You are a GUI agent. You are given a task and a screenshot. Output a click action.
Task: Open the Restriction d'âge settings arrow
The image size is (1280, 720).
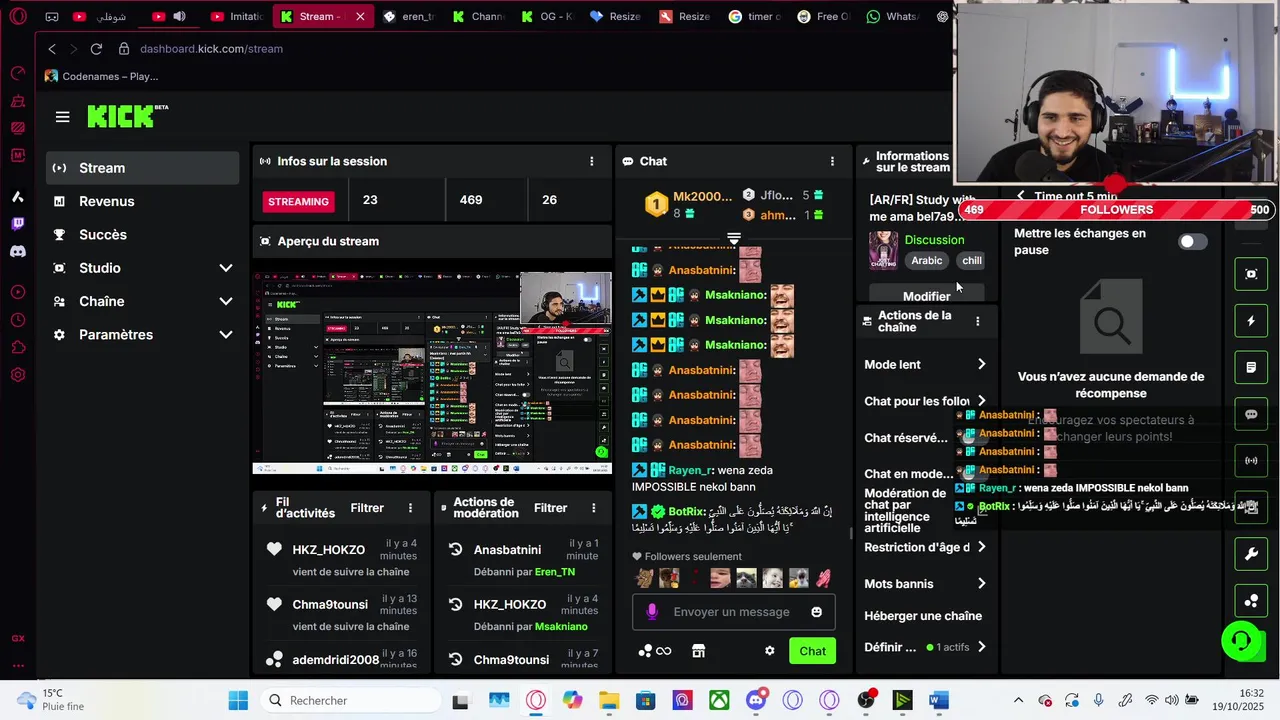(981, 547)
